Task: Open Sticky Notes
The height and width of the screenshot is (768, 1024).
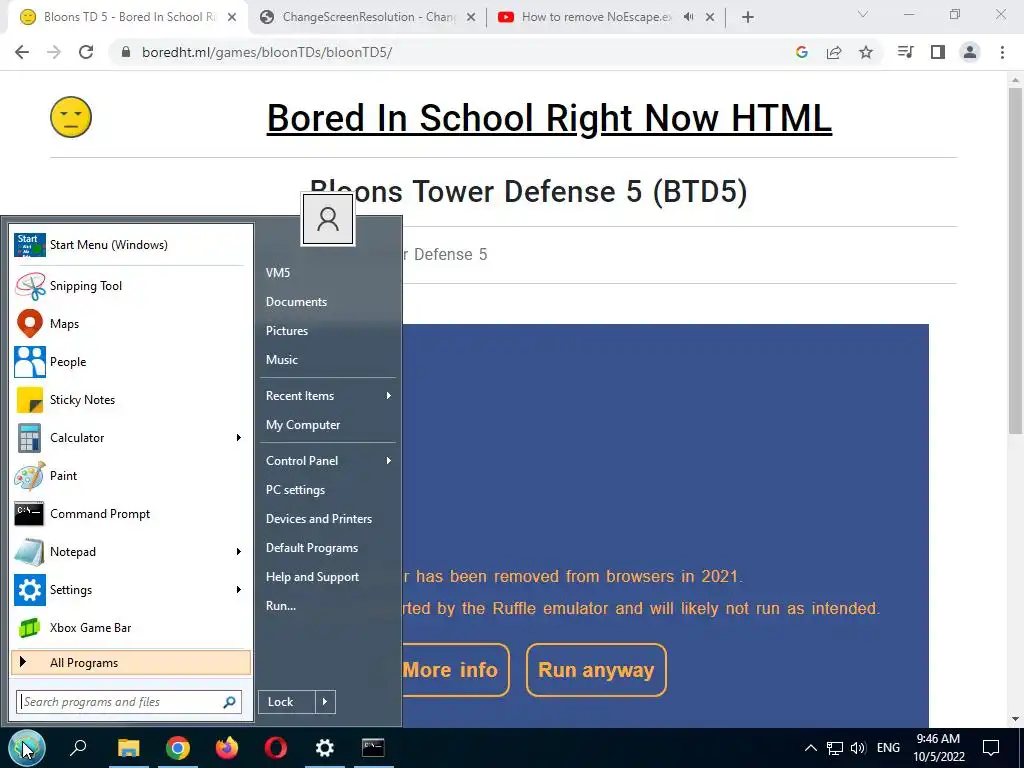Action: [x=131, y=400]
